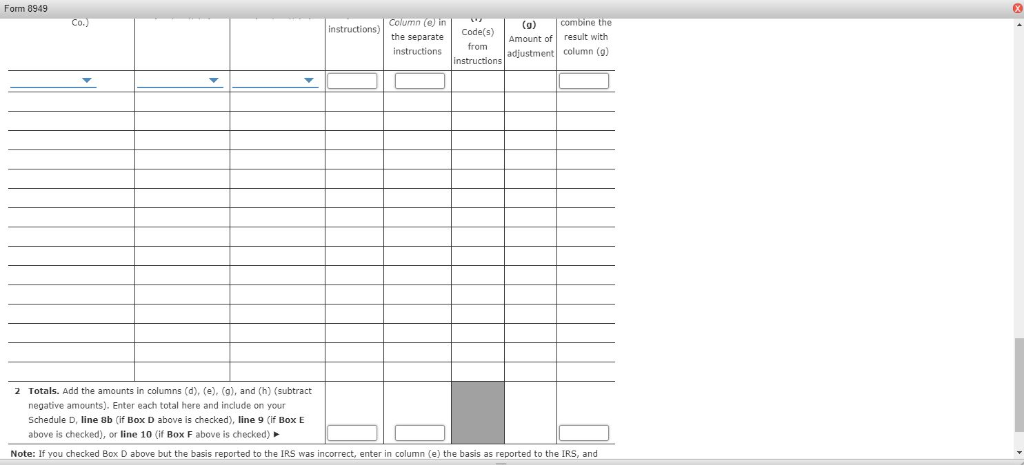Click the 'Column (e) in the separate instructions' header
The width and height of the screenshot is (1024, 465).
[417, 37]
